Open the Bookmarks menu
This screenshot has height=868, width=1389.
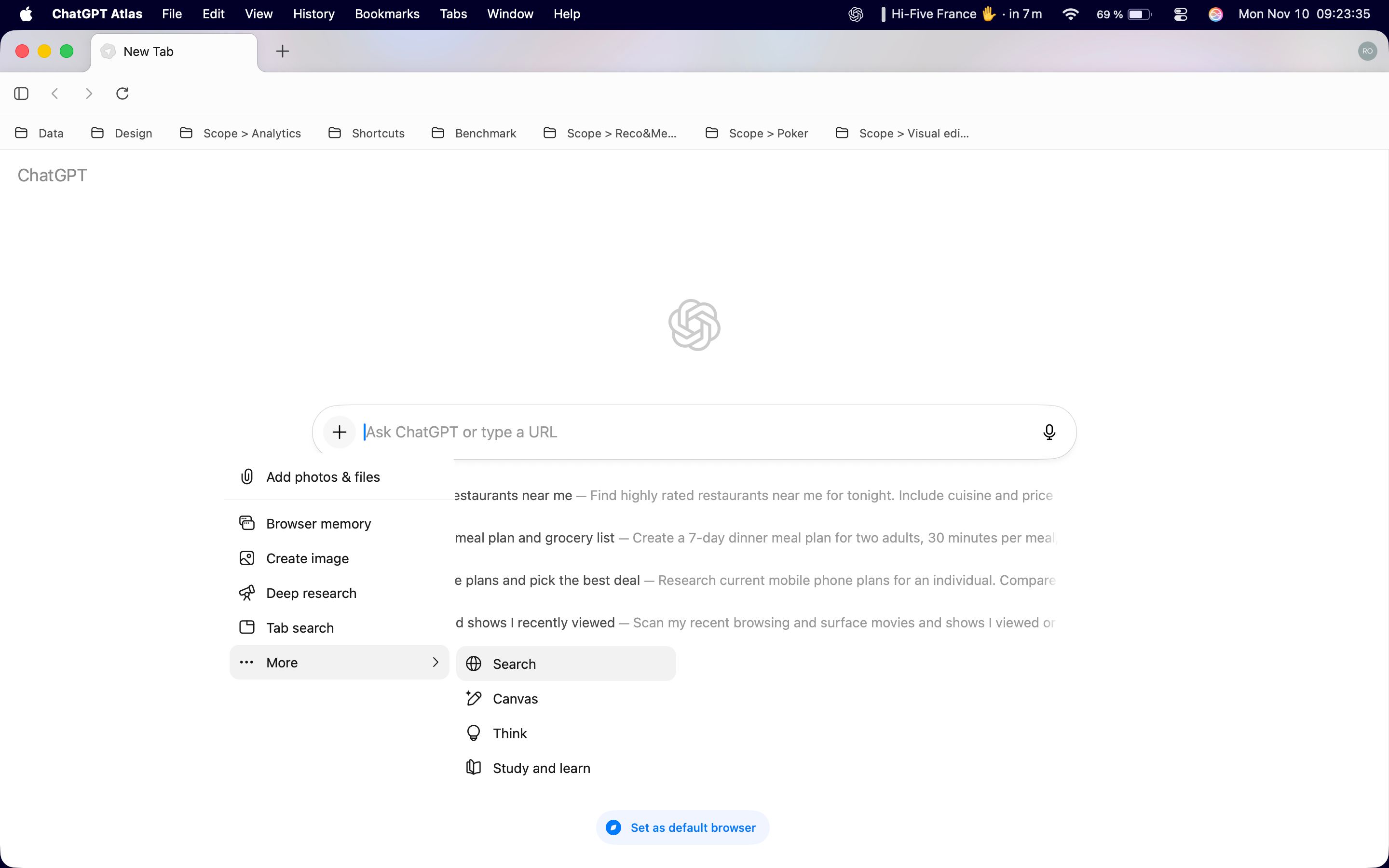(x=387, y=14)
